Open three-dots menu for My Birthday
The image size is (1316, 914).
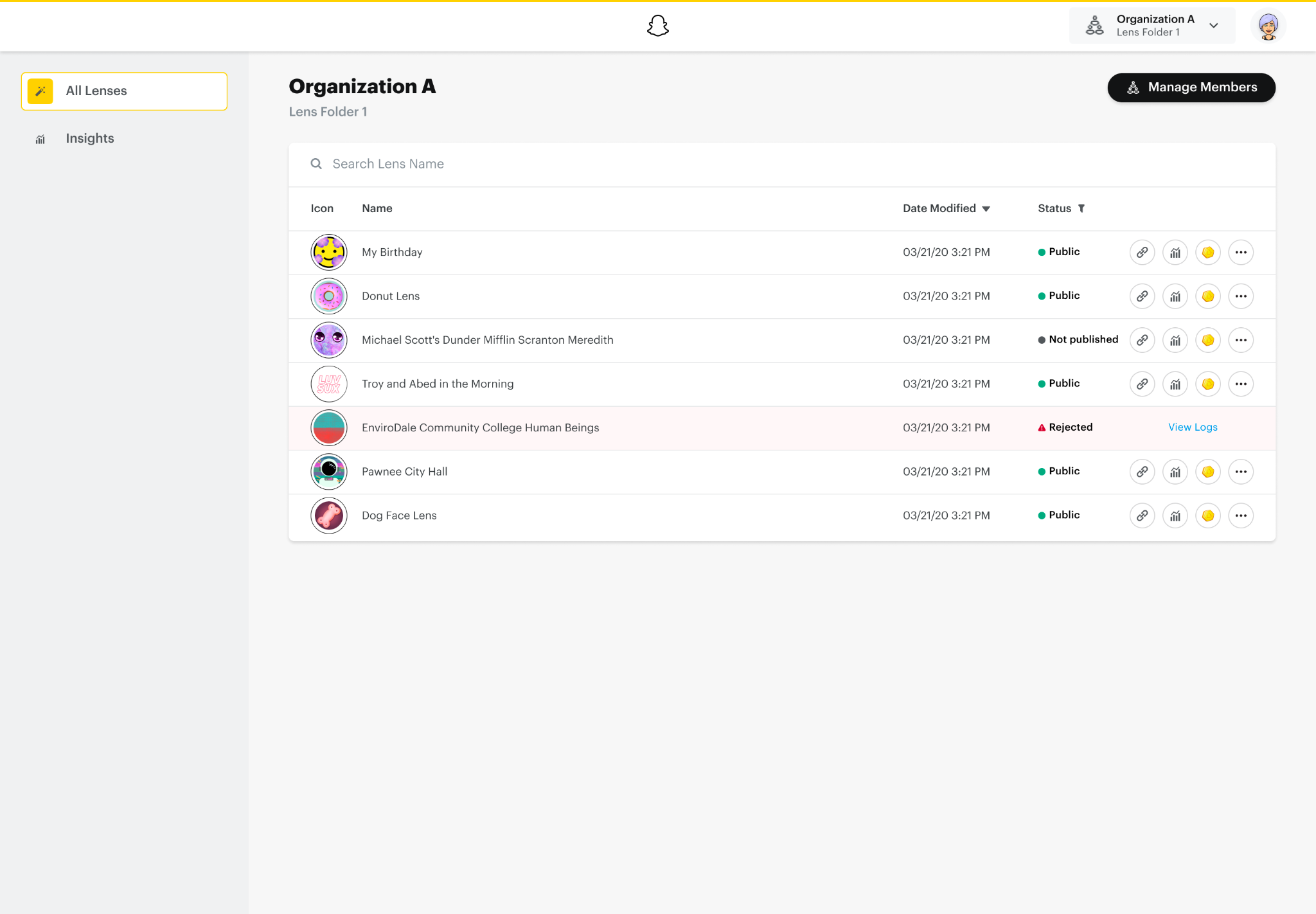tap(1240, 253)
